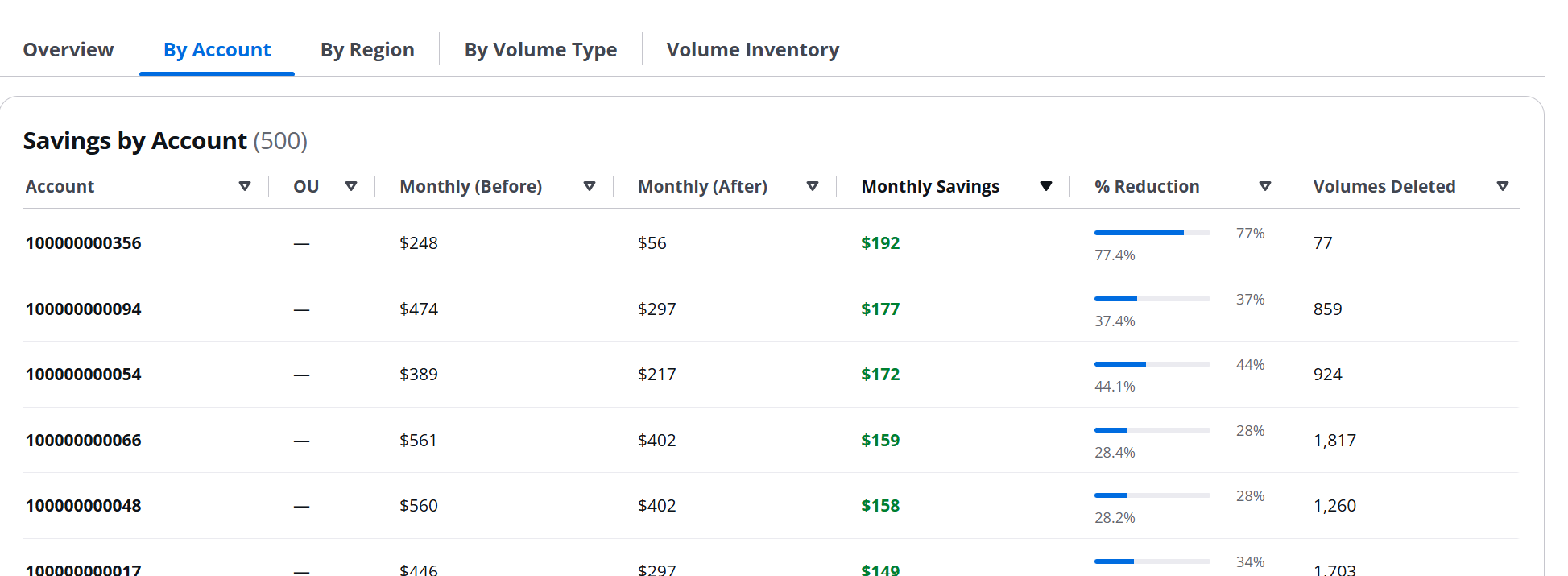1568x576 pixels.
Task: Click the $389 monthly before value
Action: tap(419, 374)
